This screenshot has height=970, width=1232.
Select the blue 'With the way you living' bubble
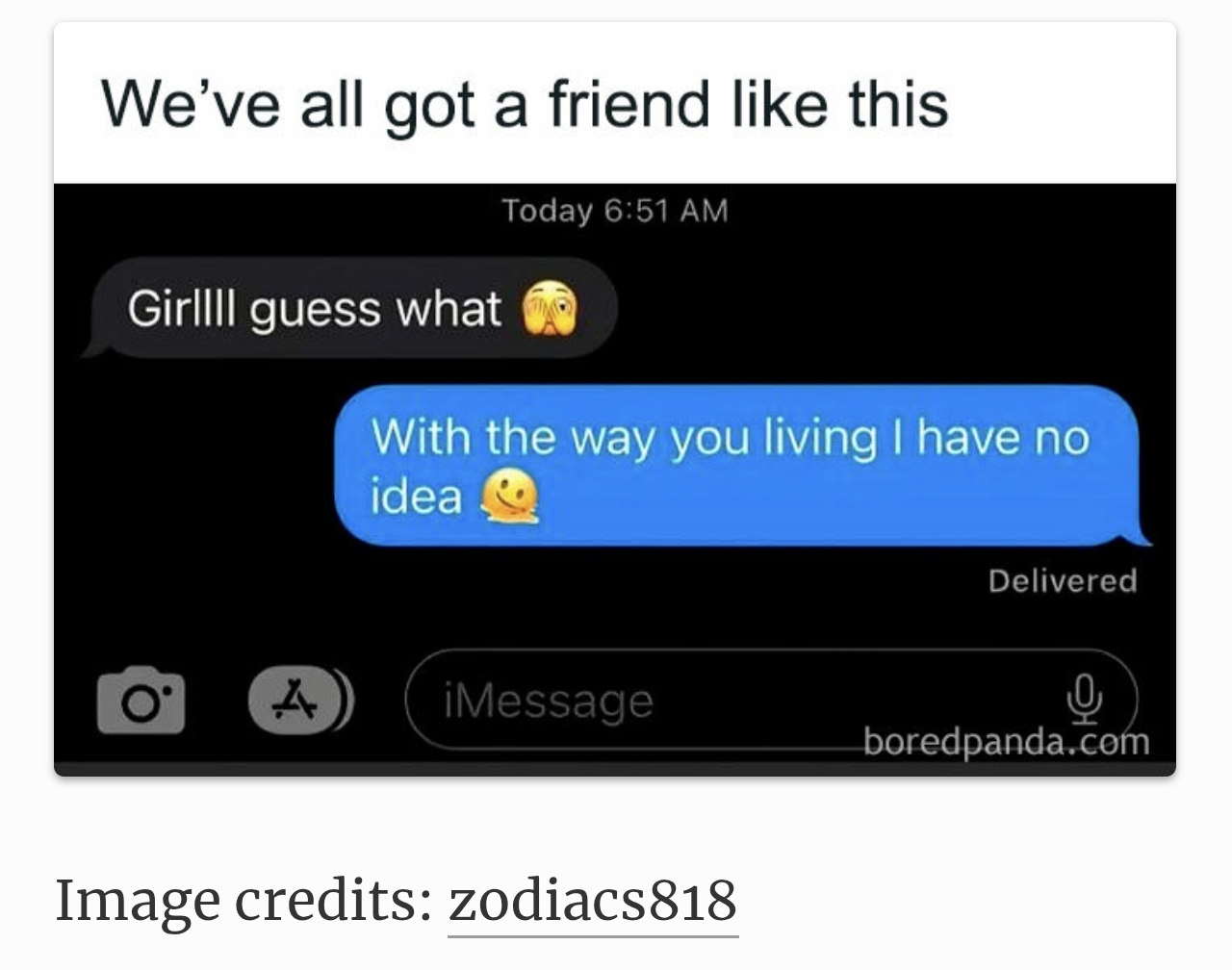click(740, 466)
